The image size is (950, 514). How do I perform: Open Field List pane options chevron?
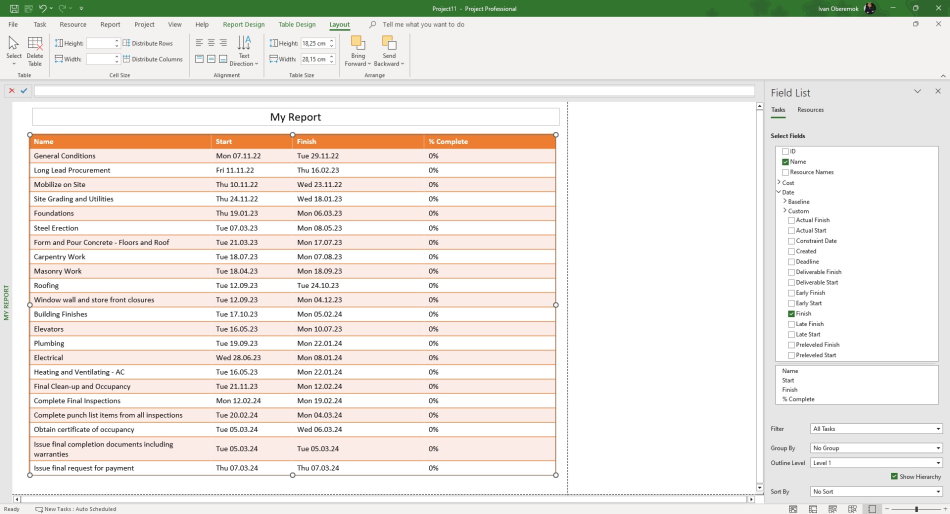coord(917,92)
